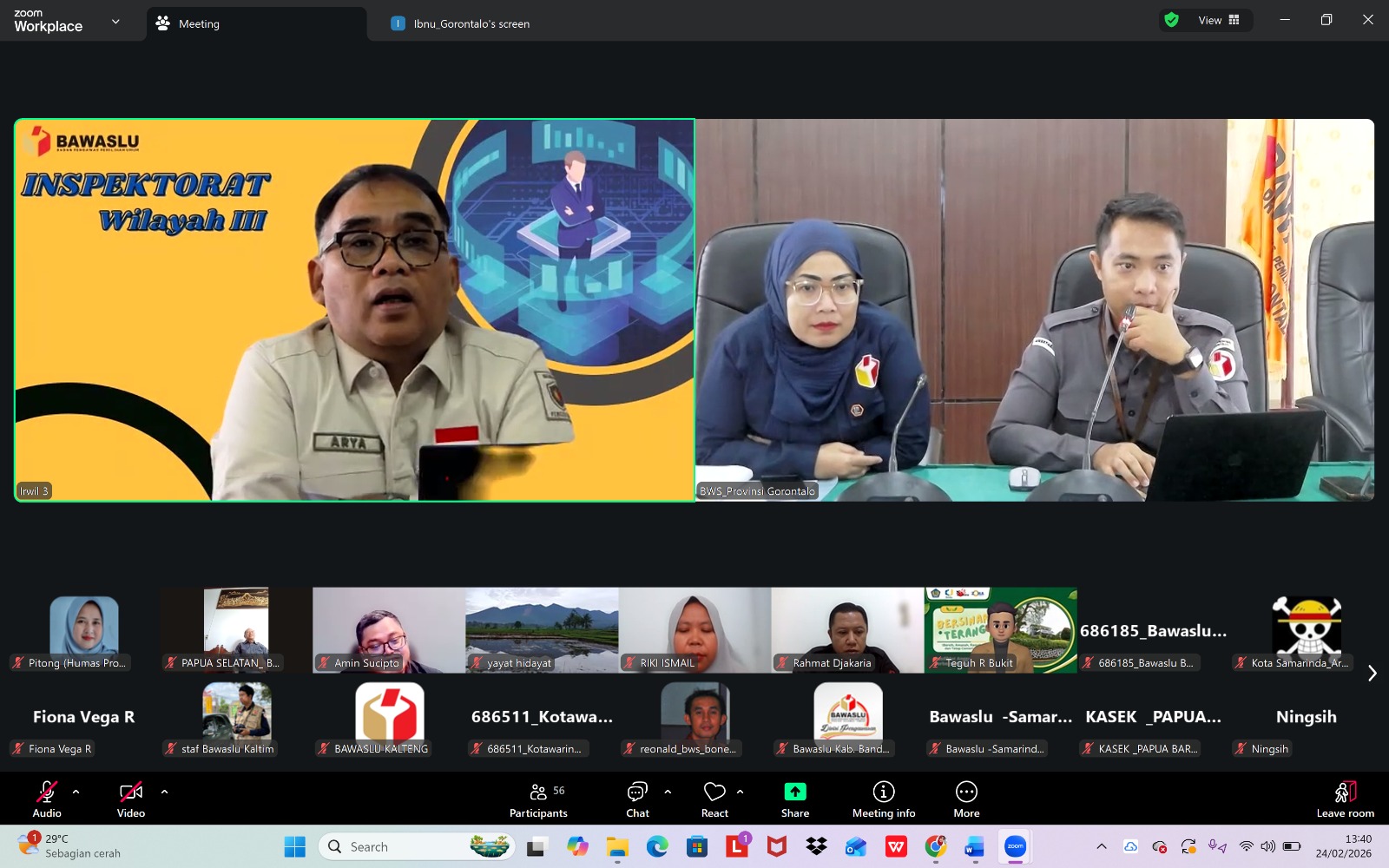Expand video options arrow beside Video
1389x868 pixels.
164,792
